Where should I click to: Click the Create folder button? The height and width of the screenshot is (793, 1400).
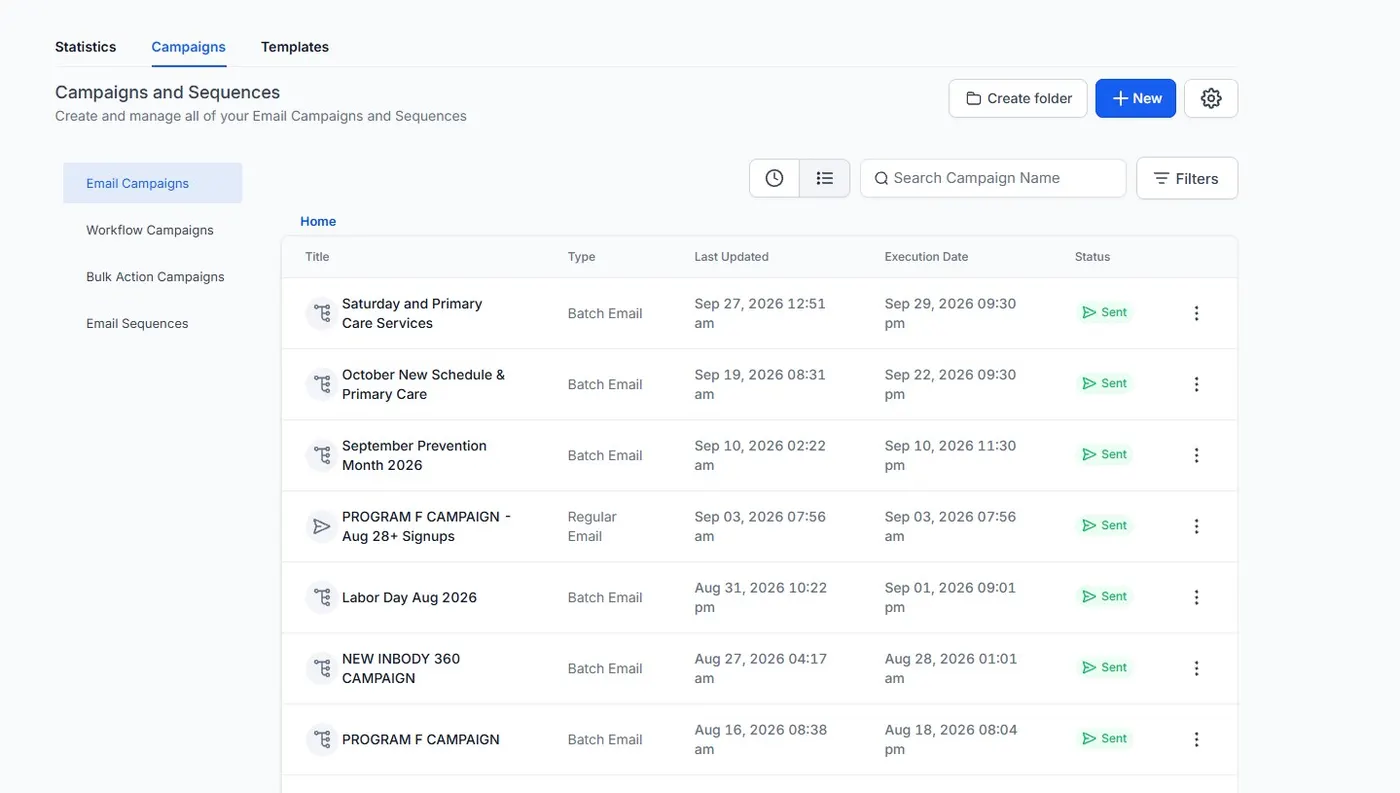(x=1018, y=98)
